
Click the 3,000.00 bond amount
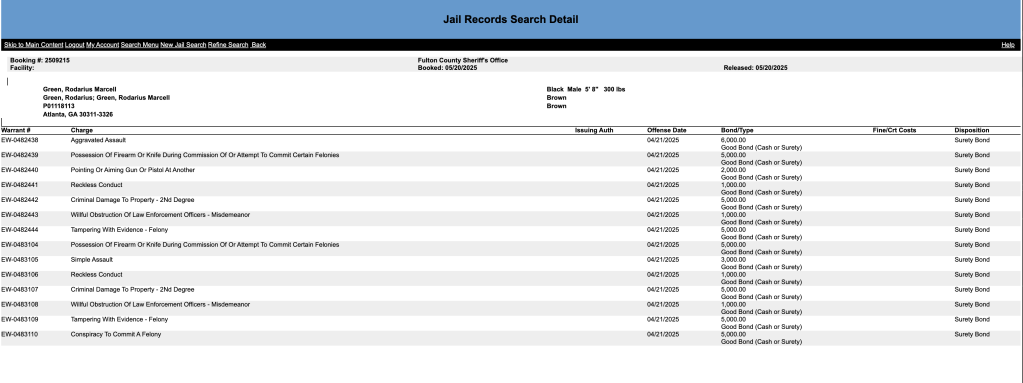(x=733, y=260)
